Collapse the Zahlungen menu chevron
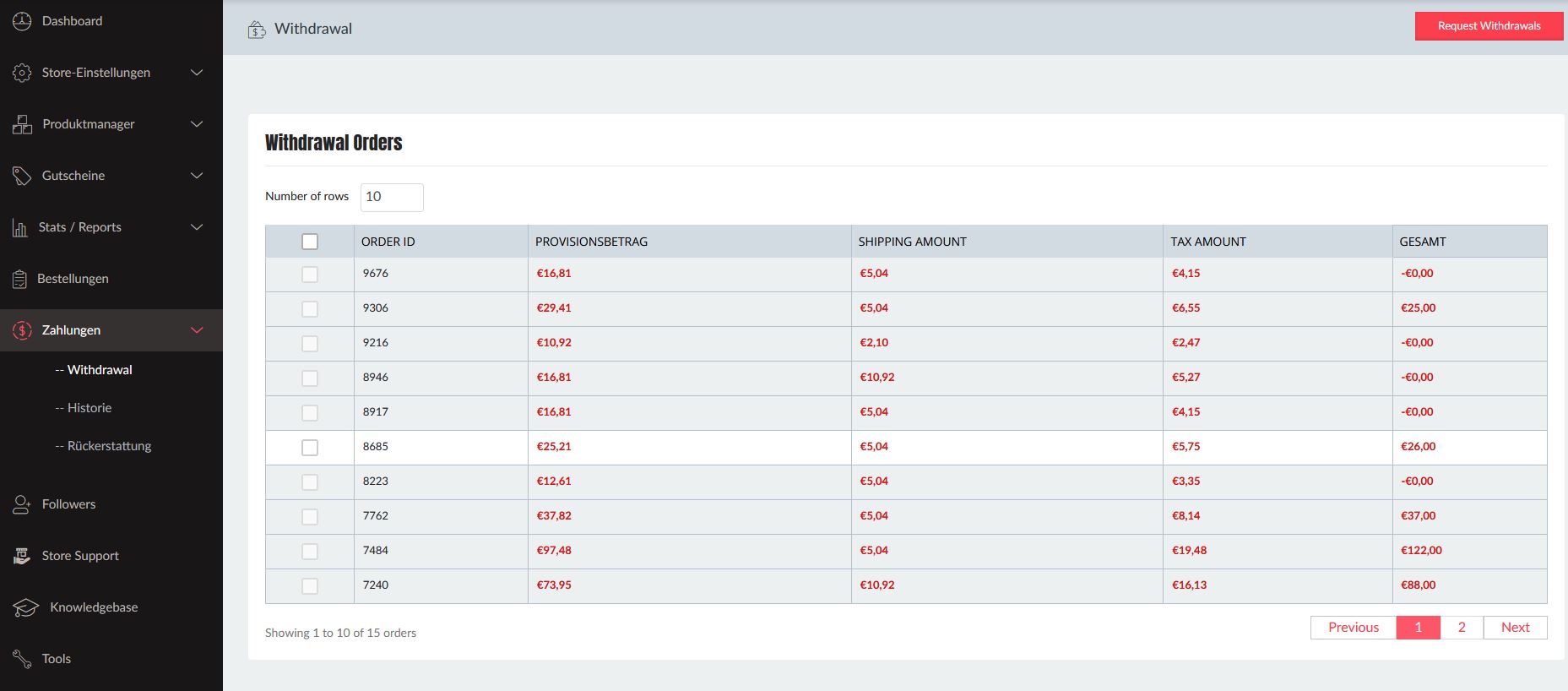Image resolution: width=1568 pixels, height=691 pixels. point(197,330)
